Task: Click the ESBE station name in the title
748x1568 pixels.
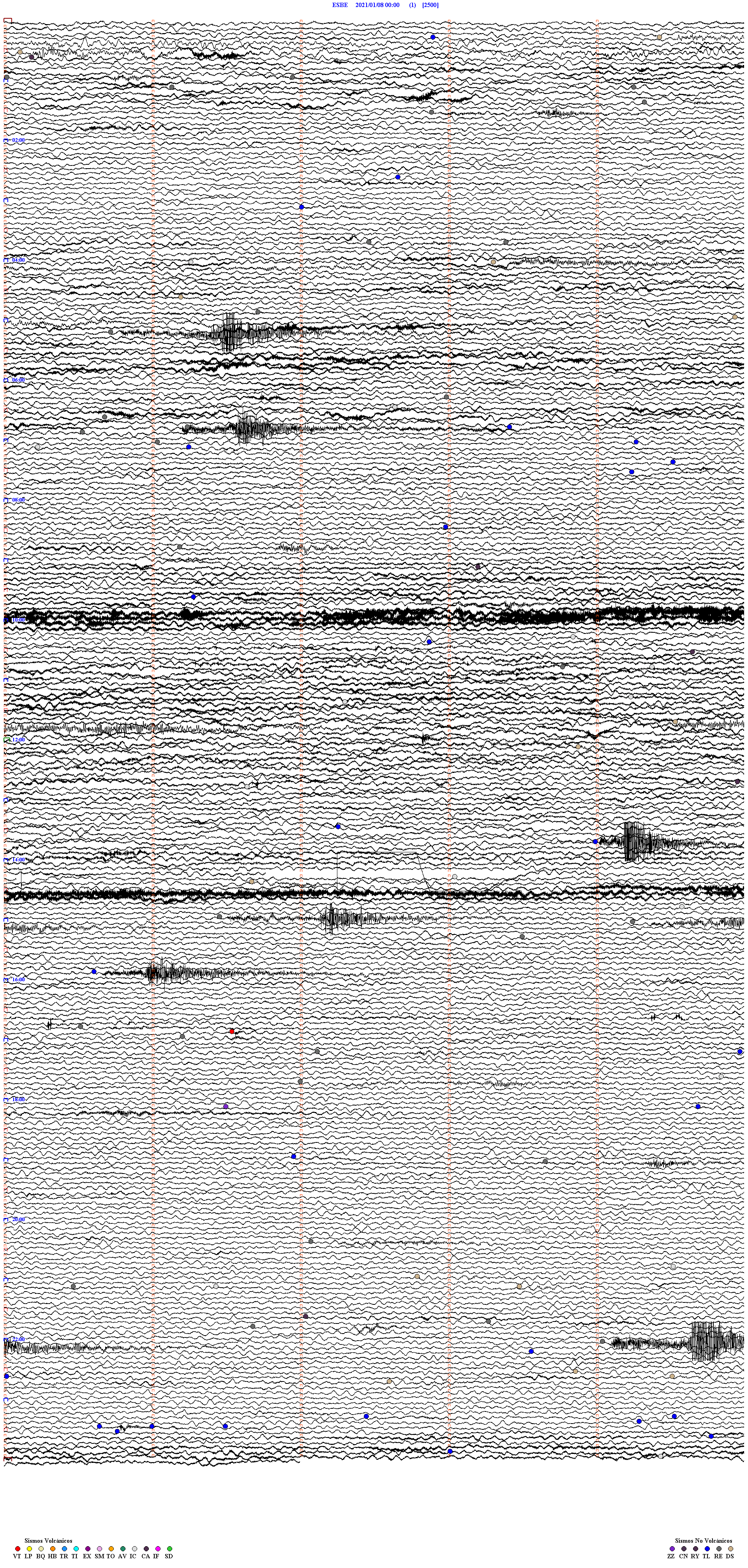Action: [340, 5]
